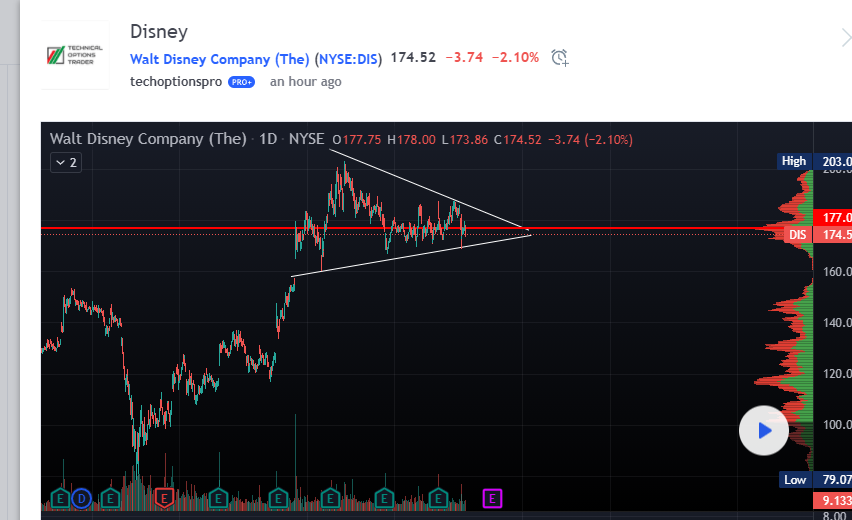This screenshot has width=852, height=520.
Task: Click the purple E upcoming earnings marker
Action: click(492, 498)
